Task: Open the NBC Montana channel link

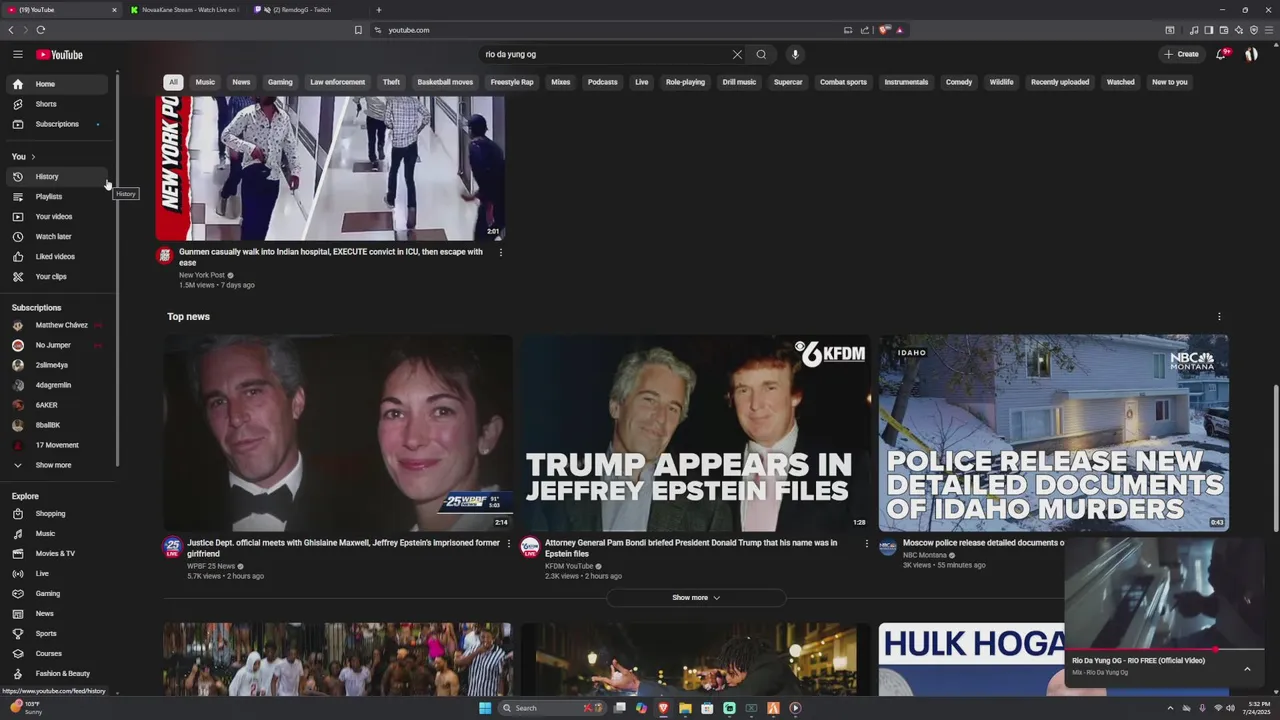Action: 925,555
